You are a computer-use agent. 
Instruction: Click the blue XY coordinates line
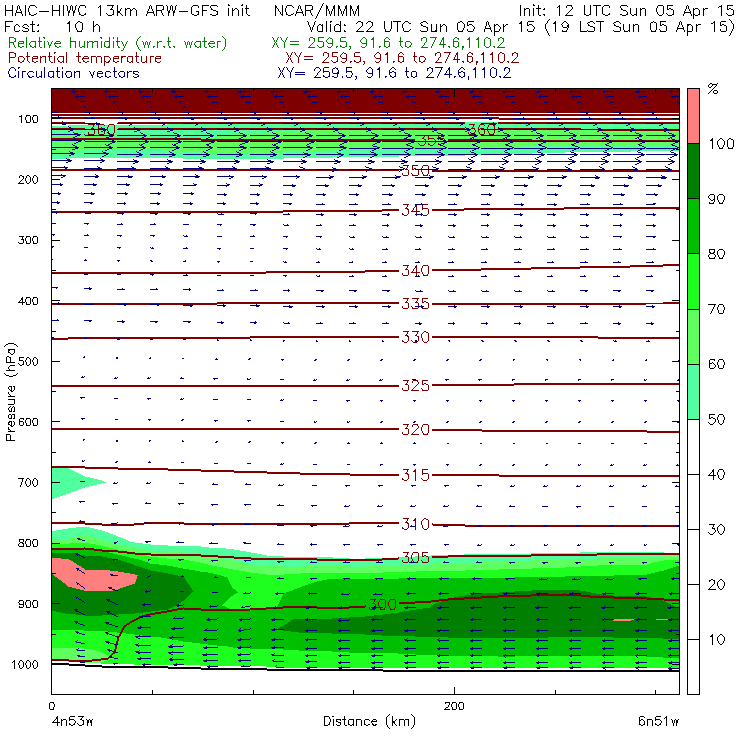click(x=394, y=73)
